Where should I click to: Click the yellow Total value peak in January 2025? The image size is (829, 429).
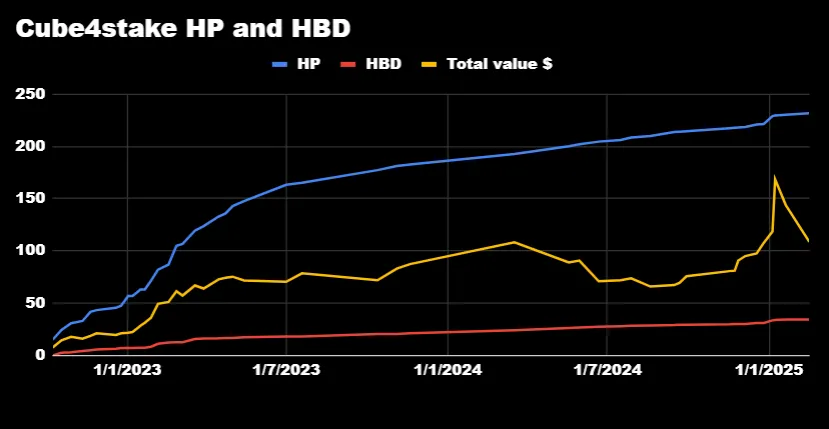click(775, 176)
